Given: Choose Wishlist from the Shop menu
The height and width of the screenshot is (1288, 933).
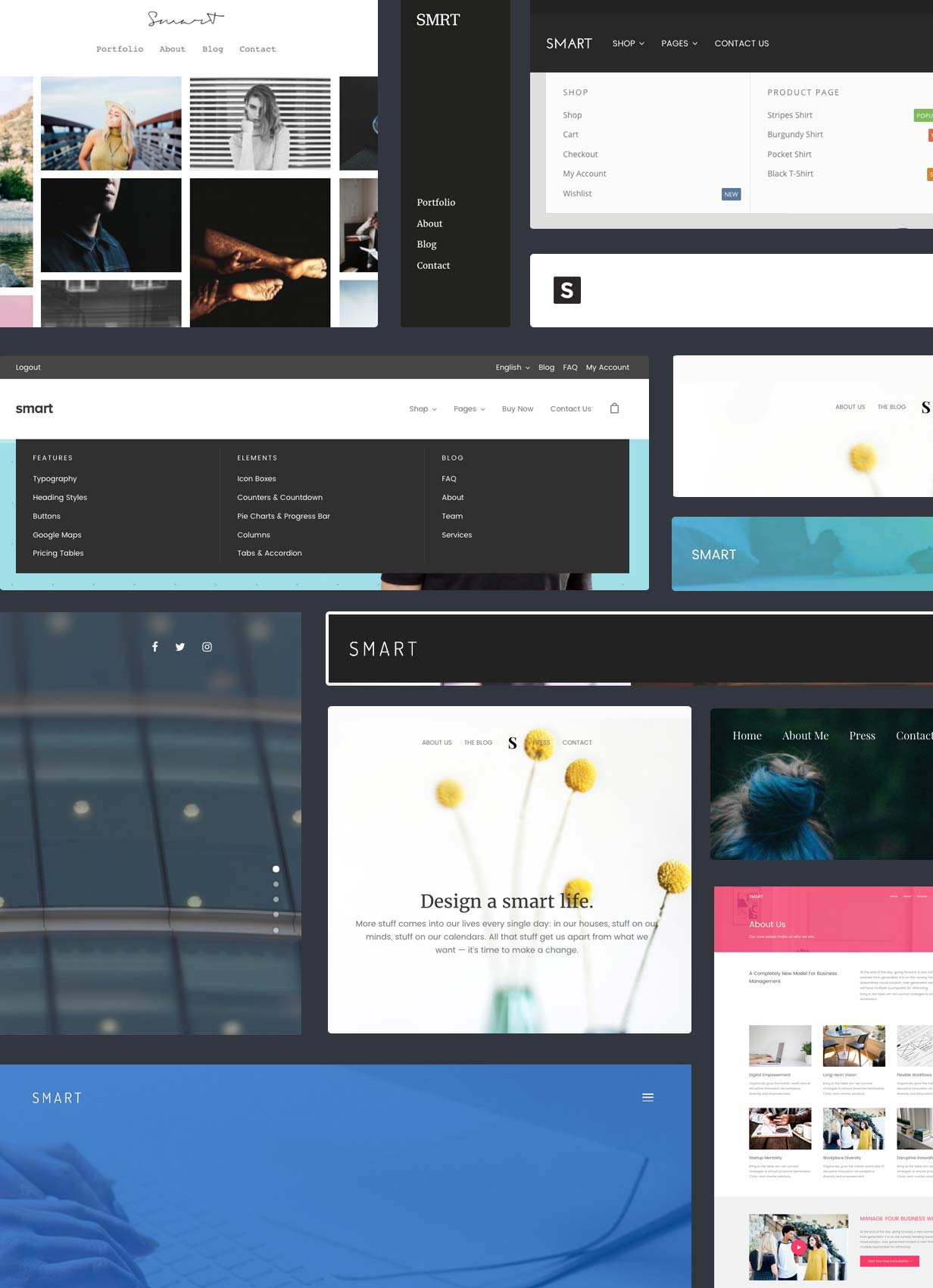Looking at the screenshot, I should click(x=577, y=194).
